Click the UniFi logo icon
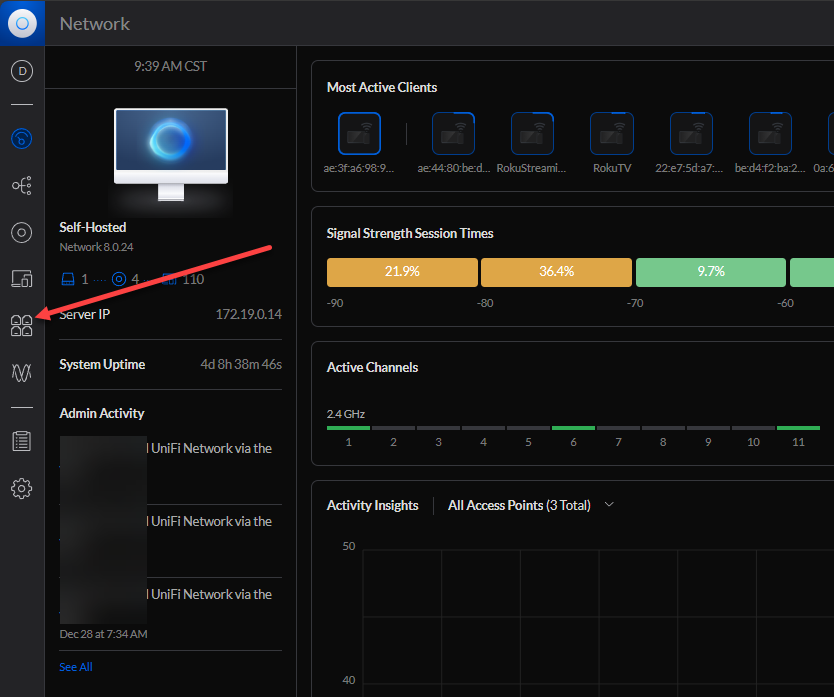 (22, 22)
